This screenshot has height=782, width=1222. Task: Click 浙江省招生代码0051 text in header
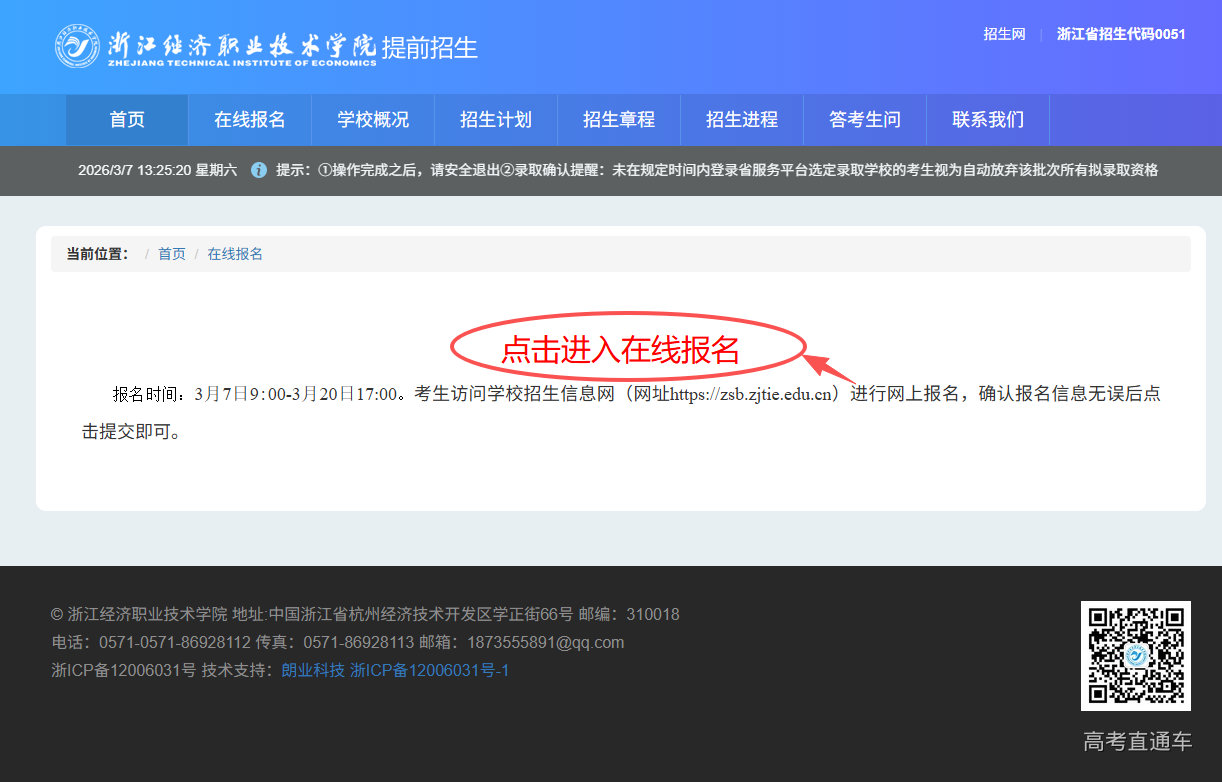pos(1121,34)
